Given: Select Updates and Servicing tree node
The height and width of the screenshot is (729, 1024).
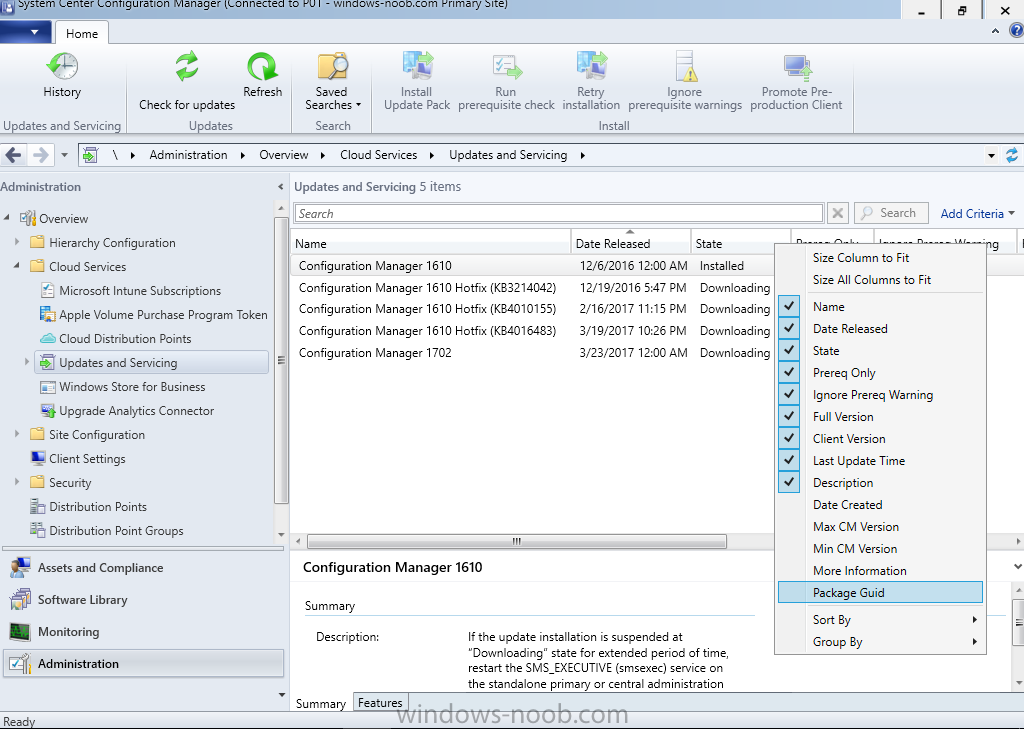Looking at the screenshot, I should pos(152,363).
